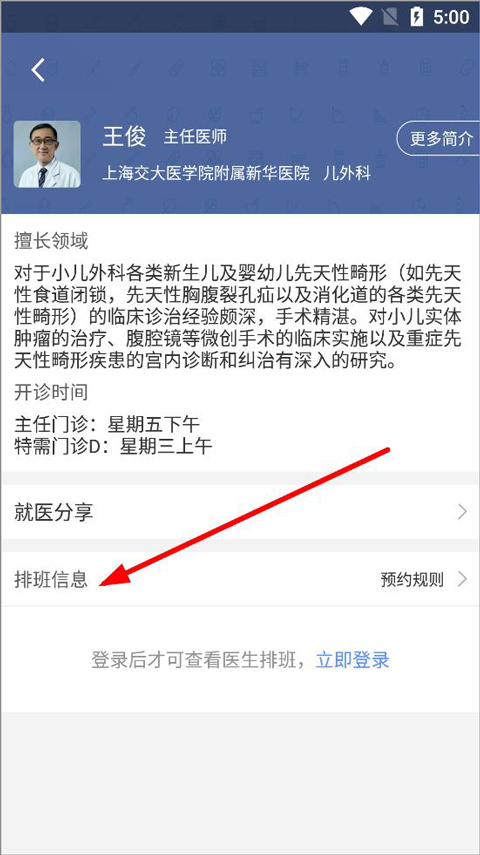
Task: Tap the 主任医师 title text
Action: click(195, 137)
